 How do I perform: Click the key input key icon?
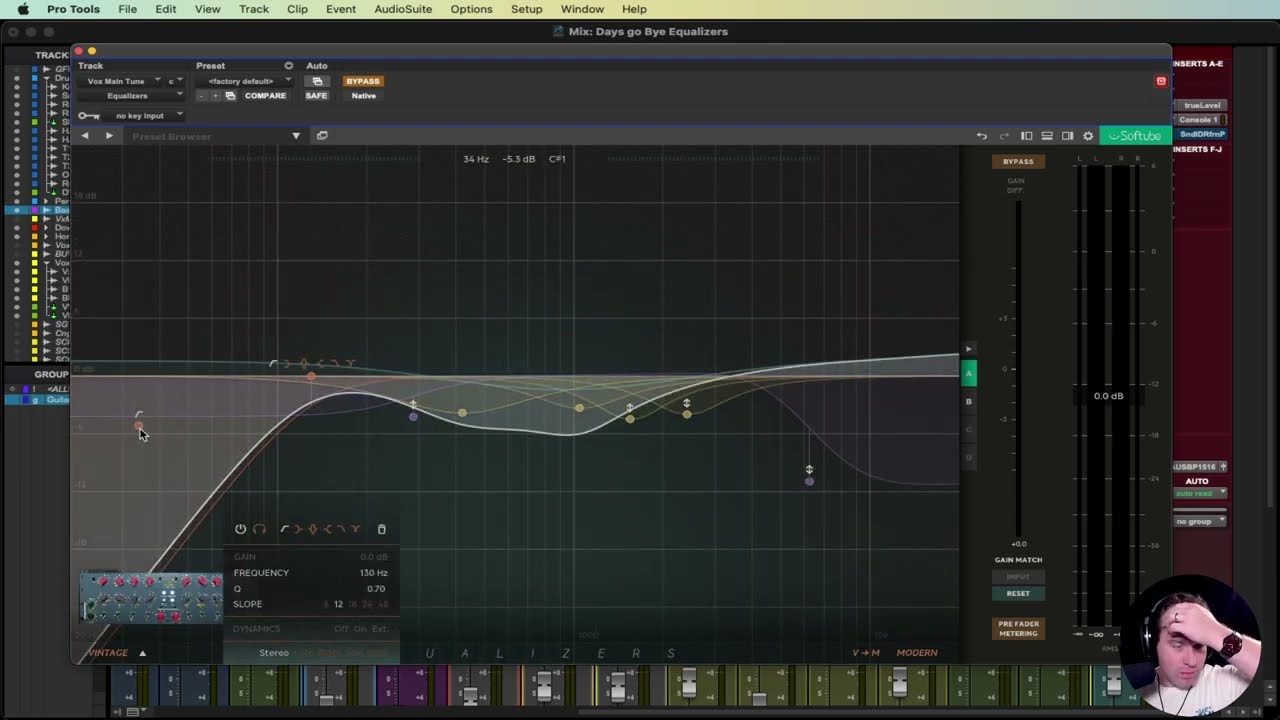point(89,116)
